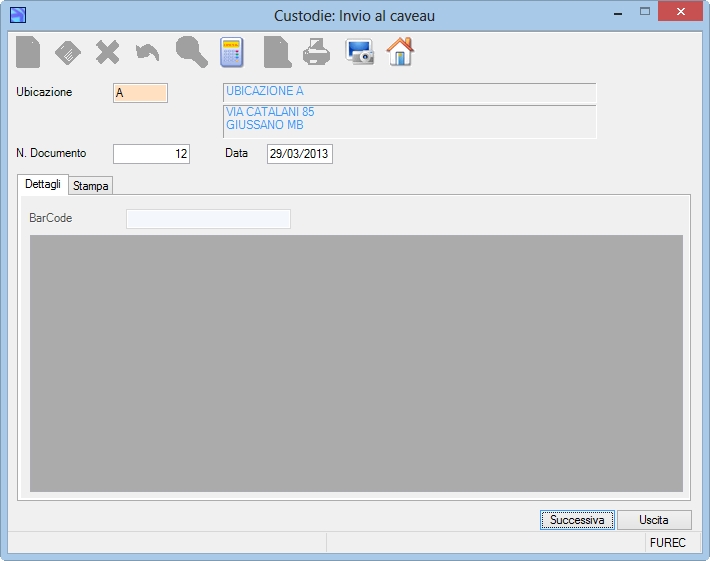Focus the Ubicazione code field
This screenshot has width=710, height=561.
point(140,93)
